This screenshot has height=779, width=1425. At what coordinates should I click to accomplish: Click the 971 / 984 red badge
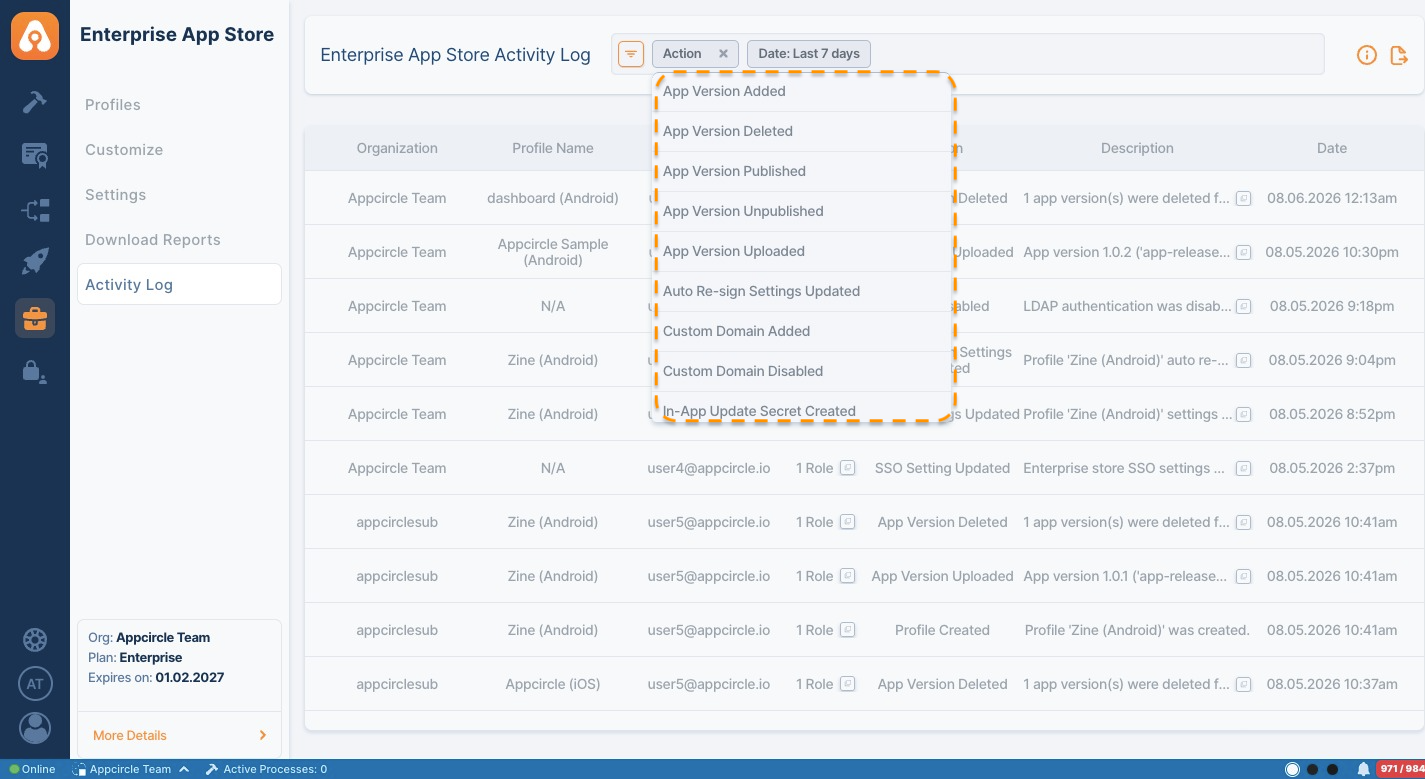click(1401, 769)
